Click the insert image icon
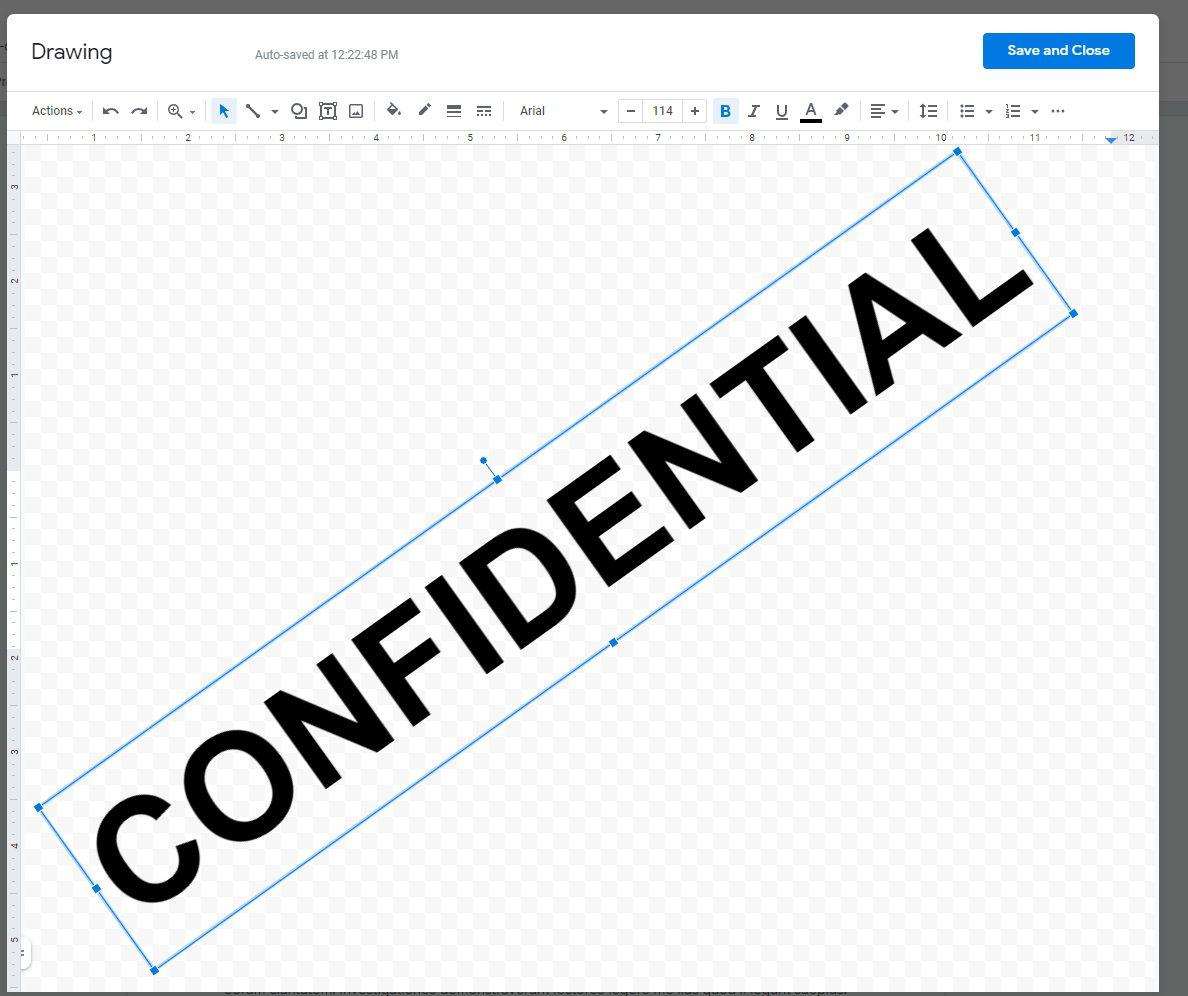This screenshot has width=1188, height=996. pos(355,111)
